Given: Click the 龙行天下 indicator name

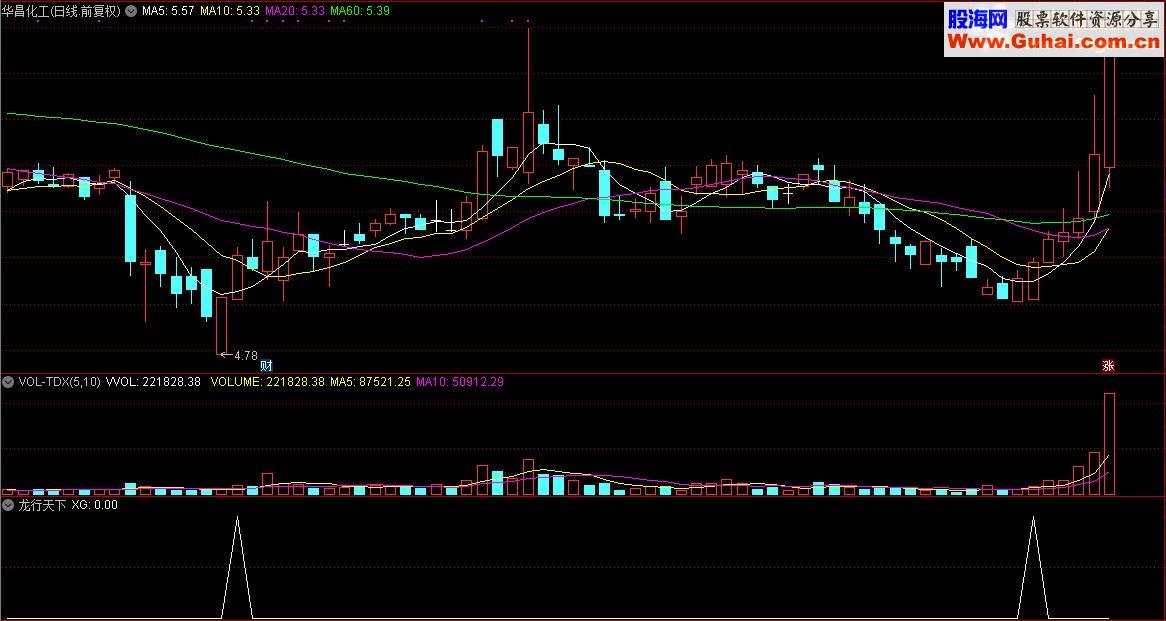Looking at the screenshot, I should [x=42, y=505].
